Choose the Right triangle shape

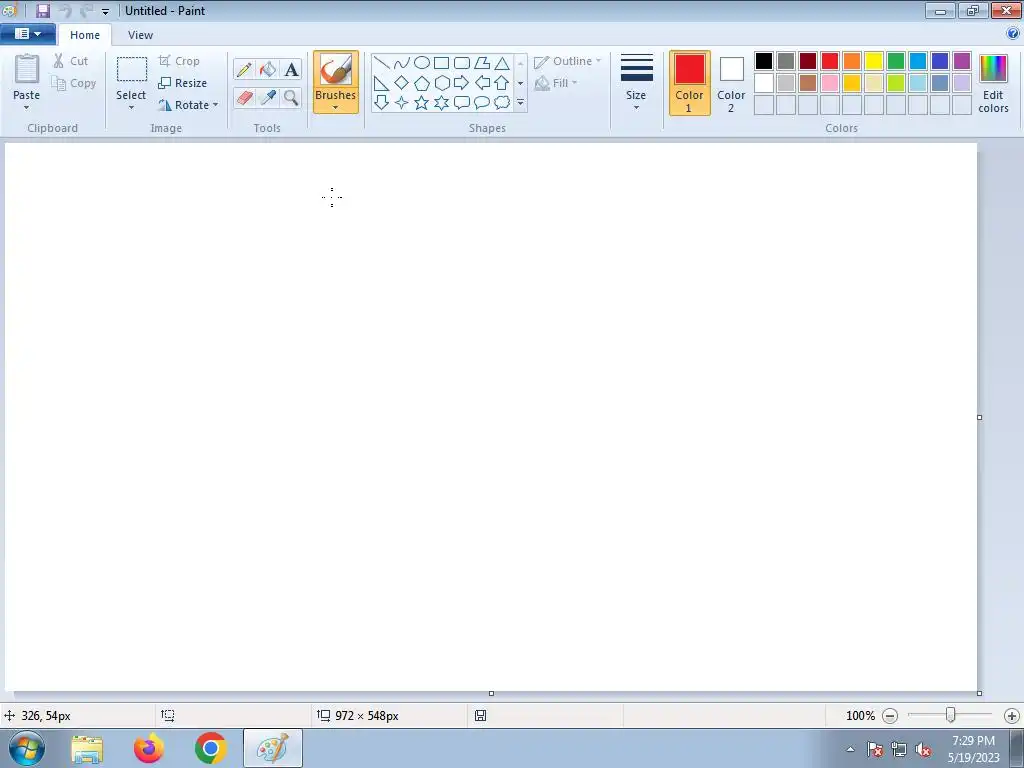381,83
